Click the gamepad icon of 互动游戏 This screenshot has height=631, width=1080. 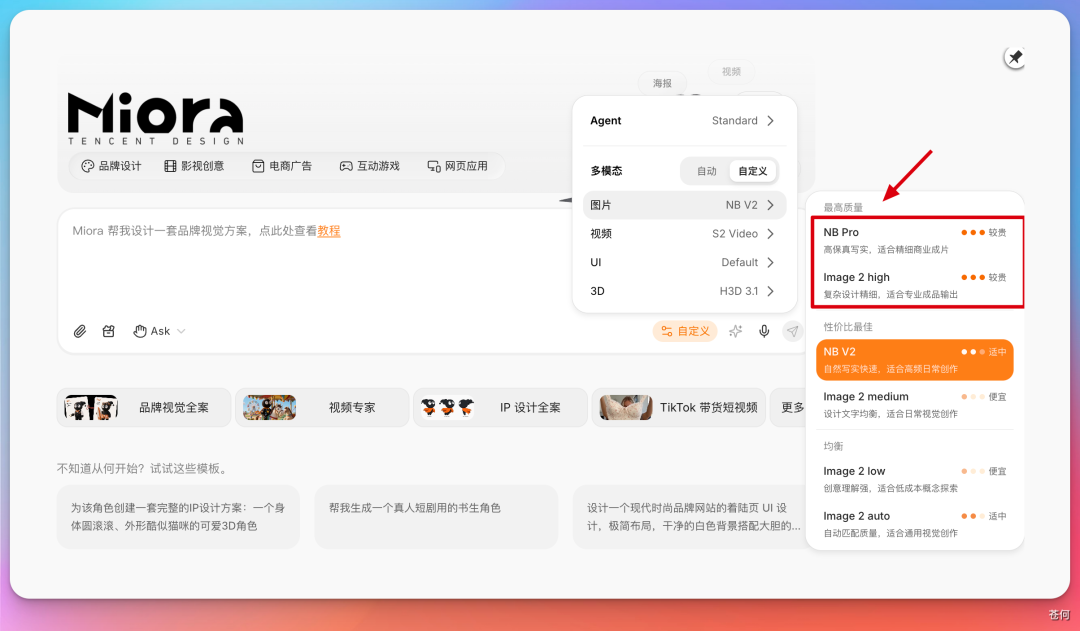pos(346,166)
